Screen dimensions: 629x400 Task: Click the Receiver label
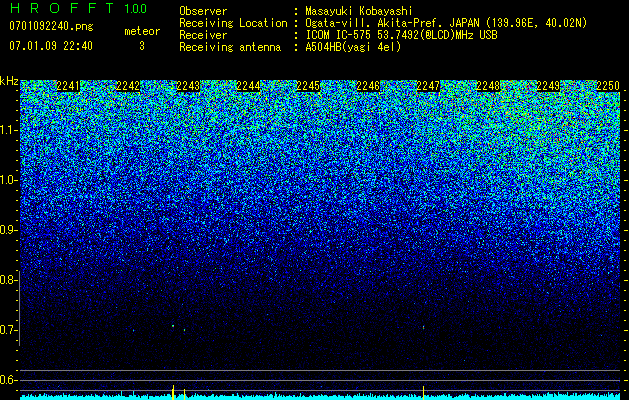203,35
